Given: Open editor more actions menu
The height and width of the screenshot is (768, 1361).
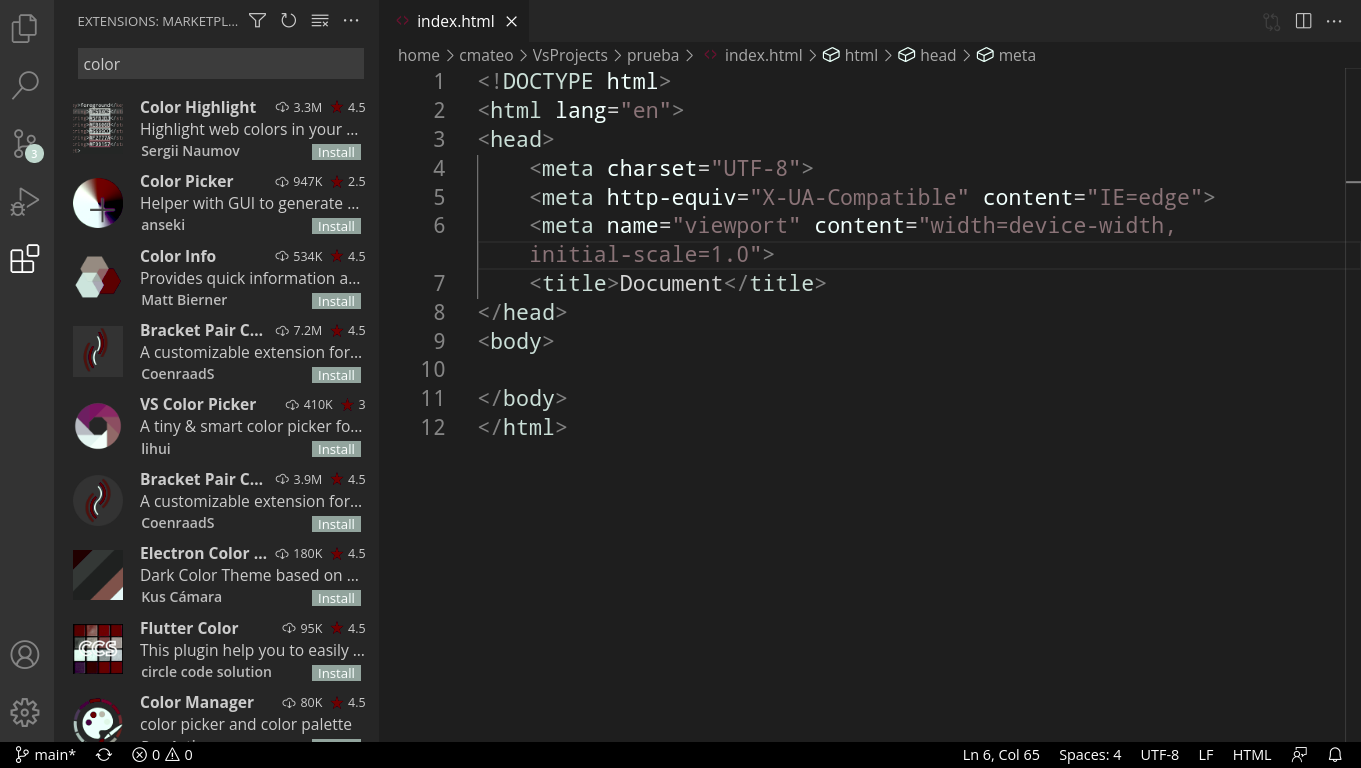Looking at the screenshot, I should click(x=1334, y=21).
